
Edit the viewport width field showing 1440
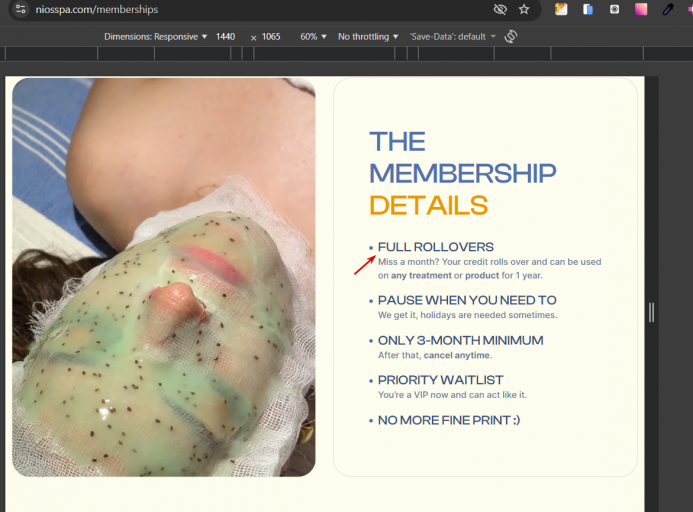pos(225,37)
